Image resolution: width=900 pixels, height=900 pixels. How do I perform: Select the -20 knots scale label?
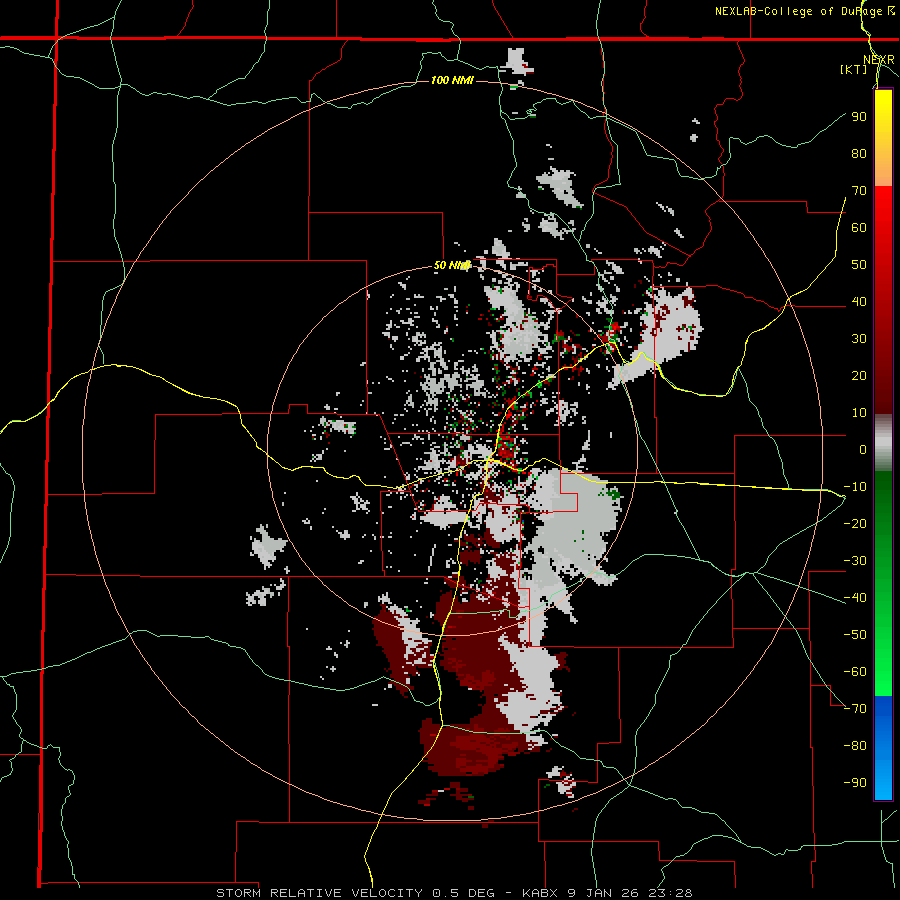(855, 523)
